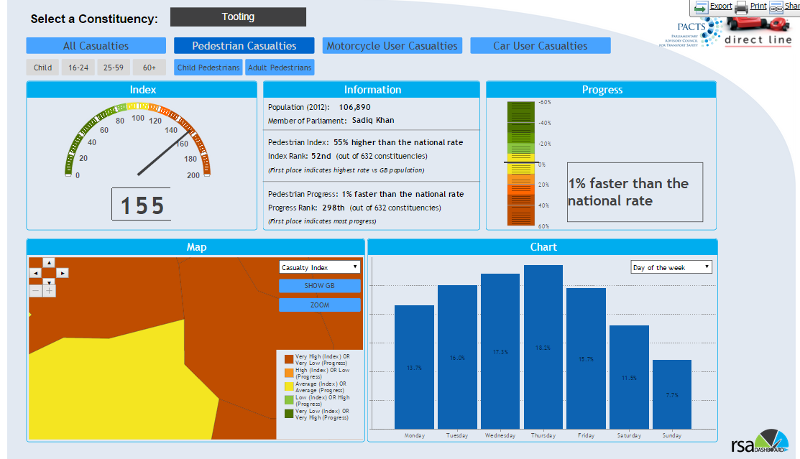Click the Map panel header

[196, 247]
